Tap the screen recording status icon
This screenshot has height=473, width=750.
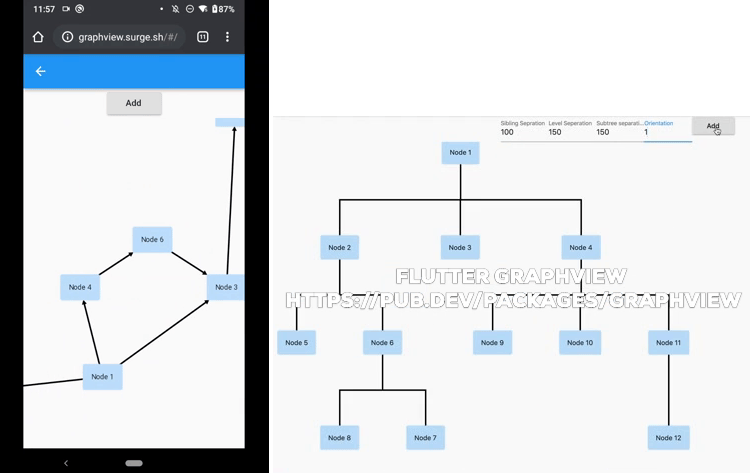66,9
